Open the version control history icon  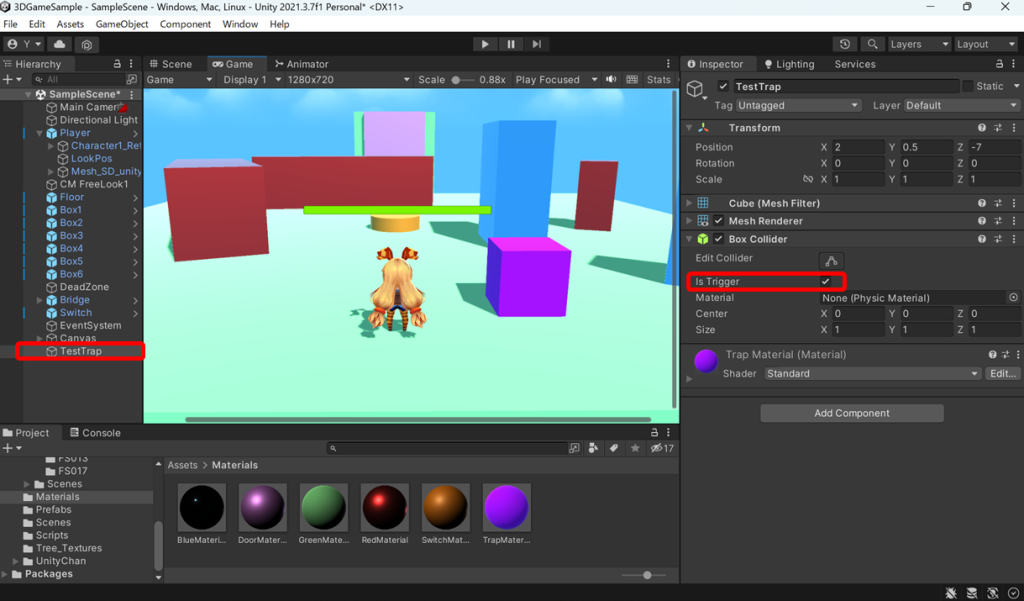[x=845, y=44]
